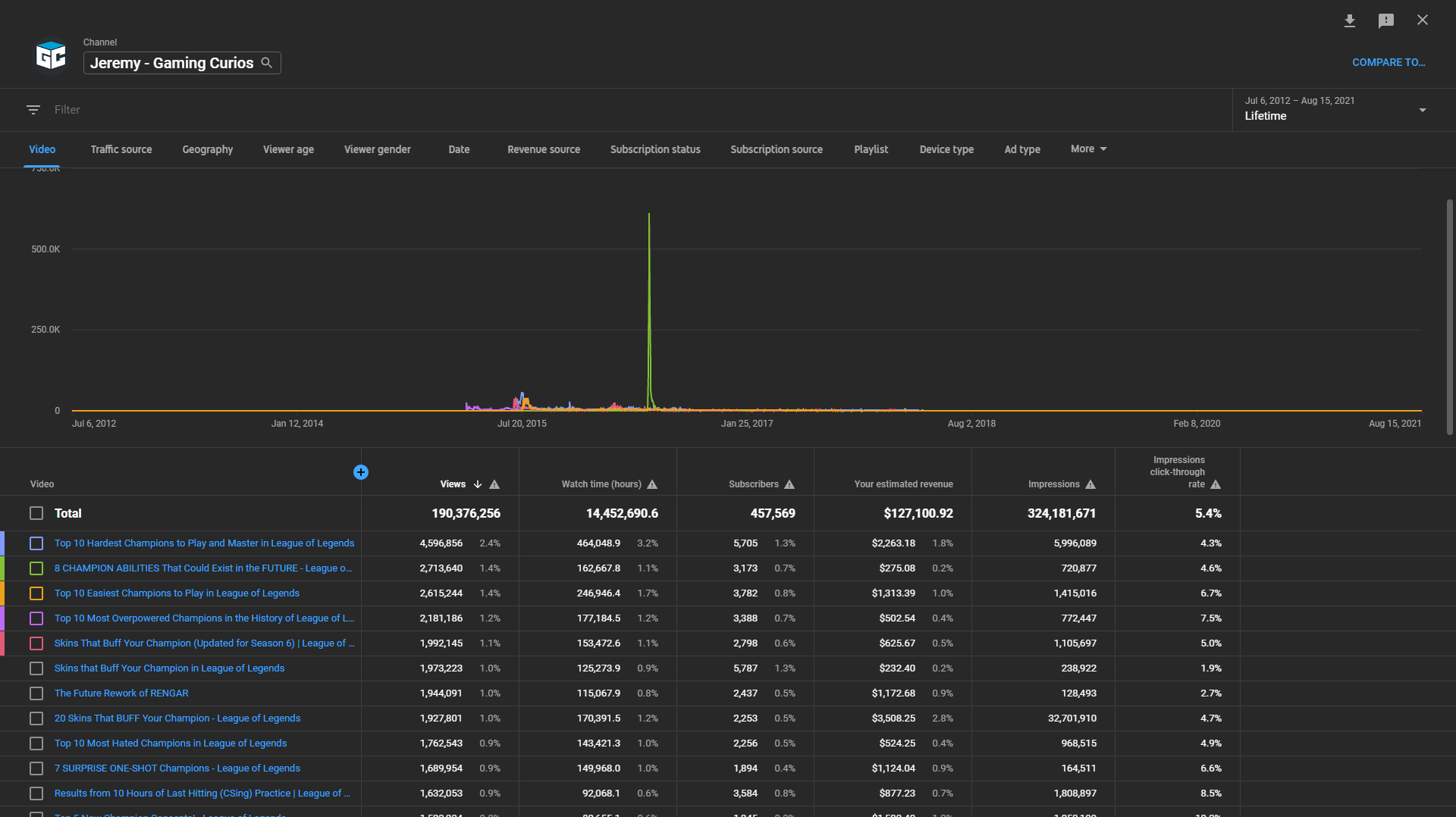Screen dimensions: 1456x817
Task: Open the channel name selector box
Action: pos(182,63)
